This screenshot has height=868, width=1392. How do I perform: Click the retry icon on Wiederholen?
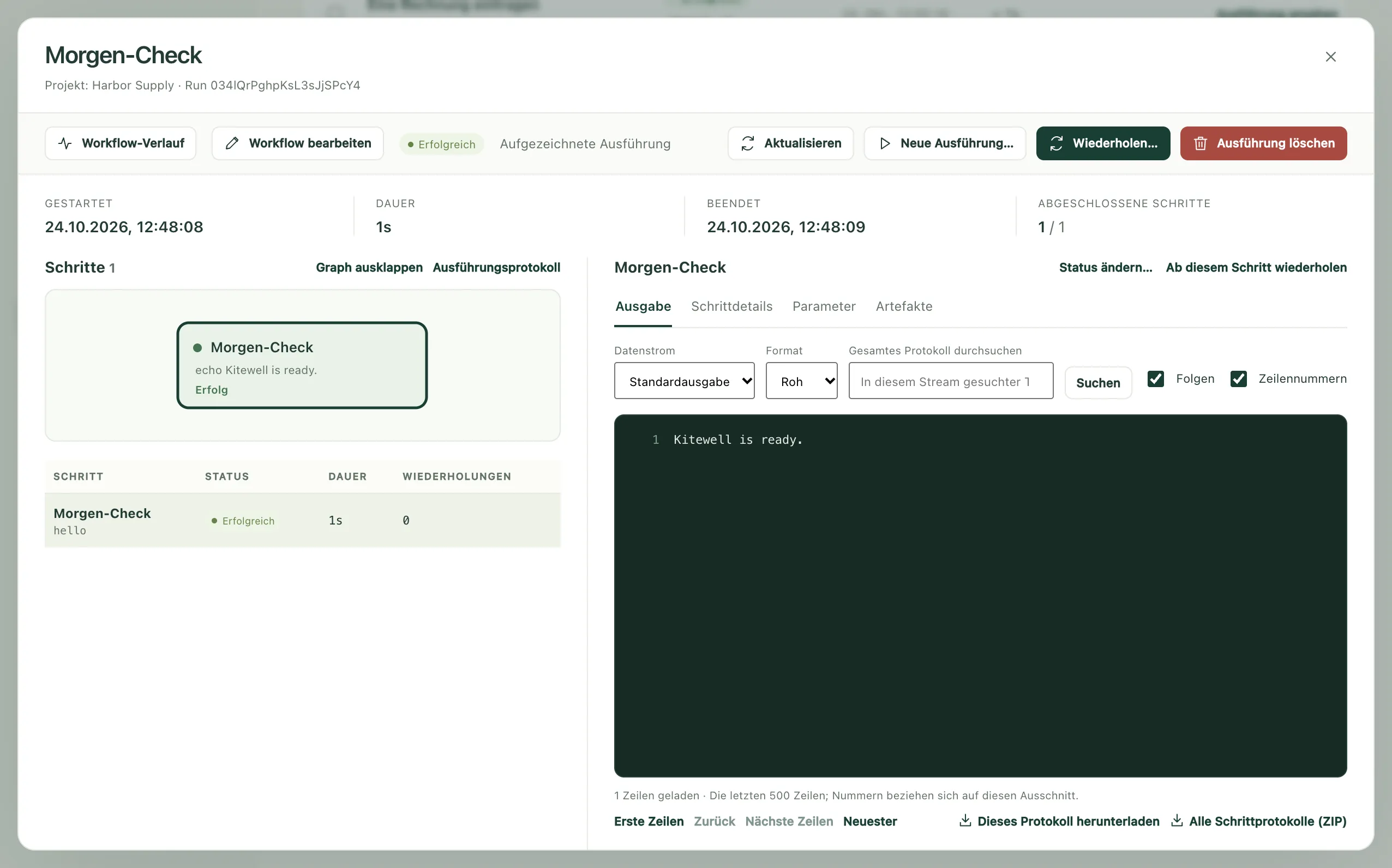(1057, 143)
